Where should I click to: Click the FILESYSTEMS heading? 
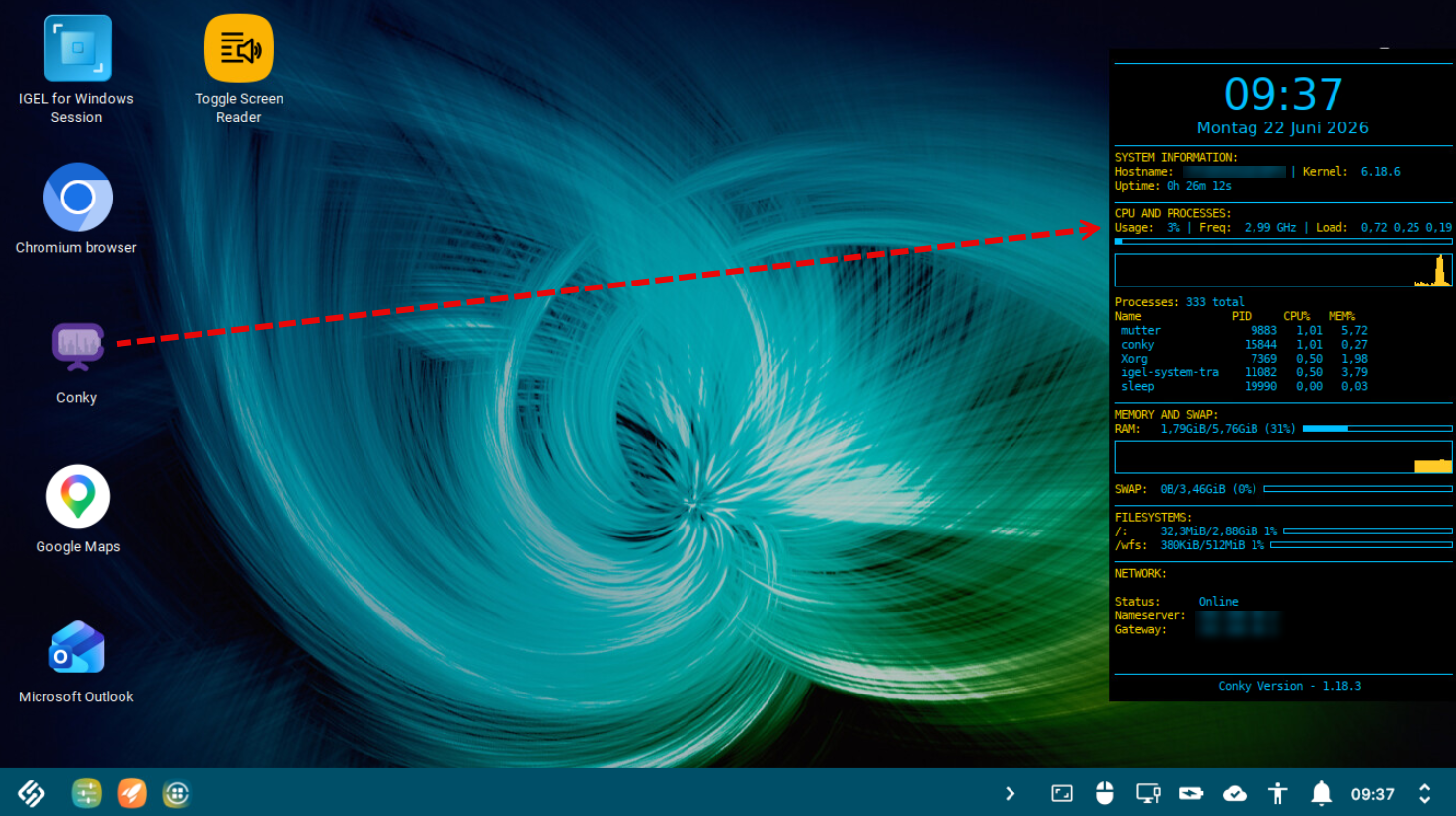click(x=1153, y=518)
